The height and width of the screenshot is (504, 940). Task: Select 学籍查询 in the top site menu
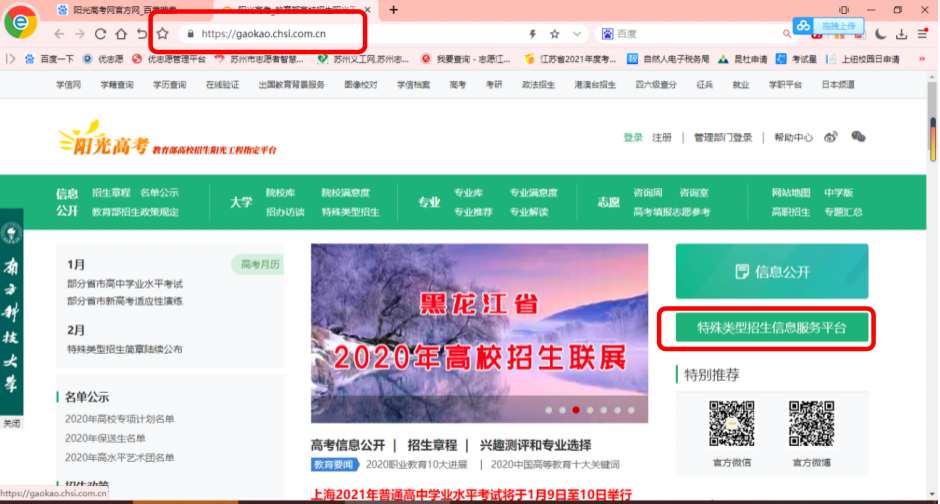click(x=117, y=84)
